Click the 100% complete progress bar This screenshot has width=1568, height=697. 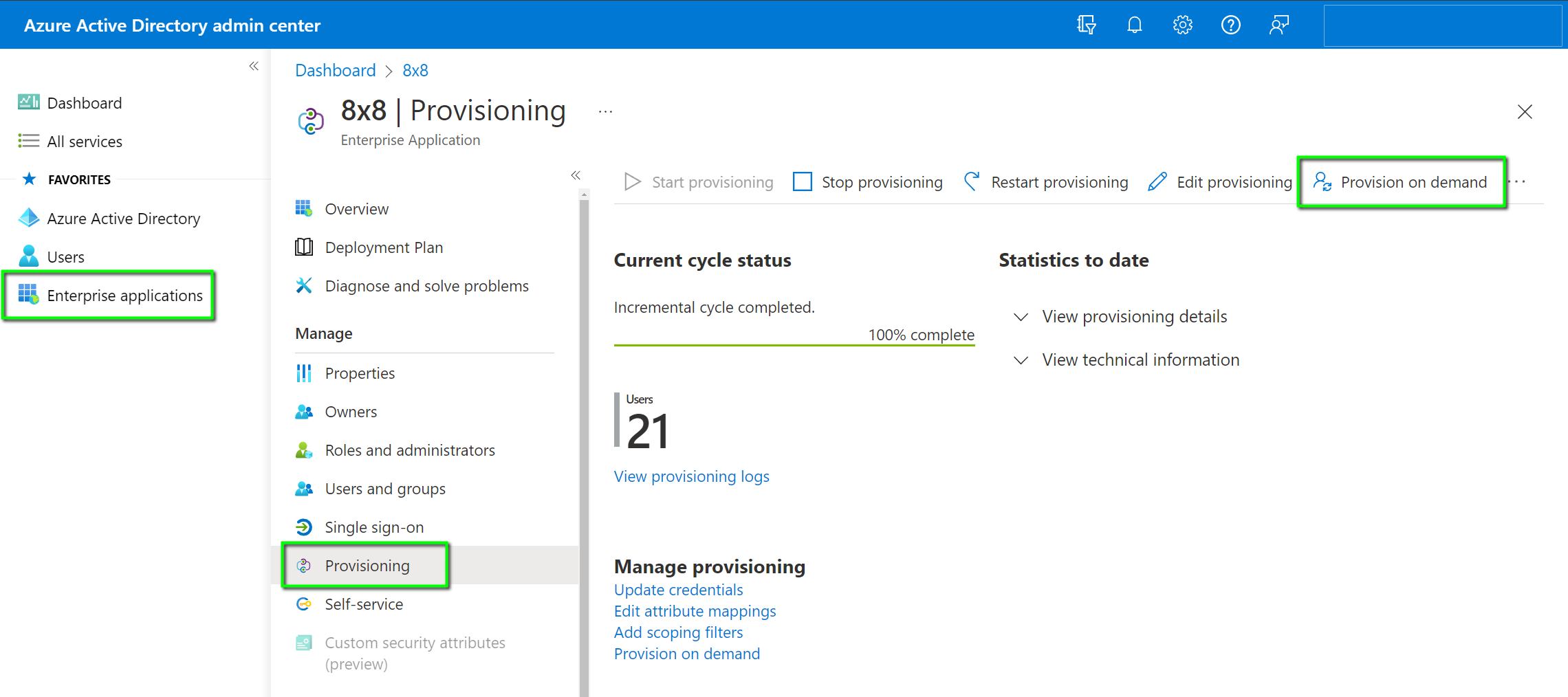pos(794,344)
